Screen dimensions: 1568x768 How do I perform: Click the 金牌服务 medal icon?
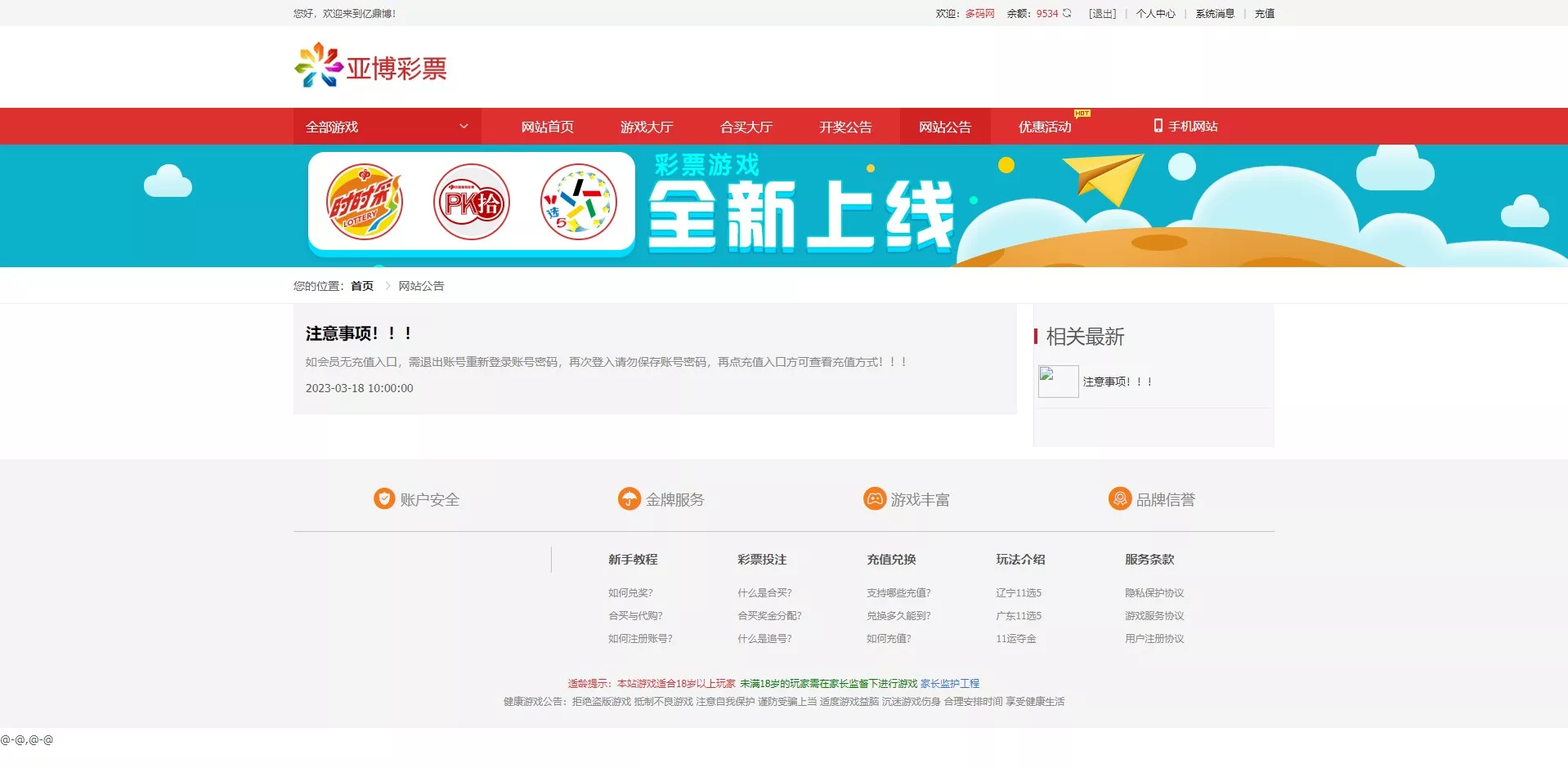click(629, 498)
